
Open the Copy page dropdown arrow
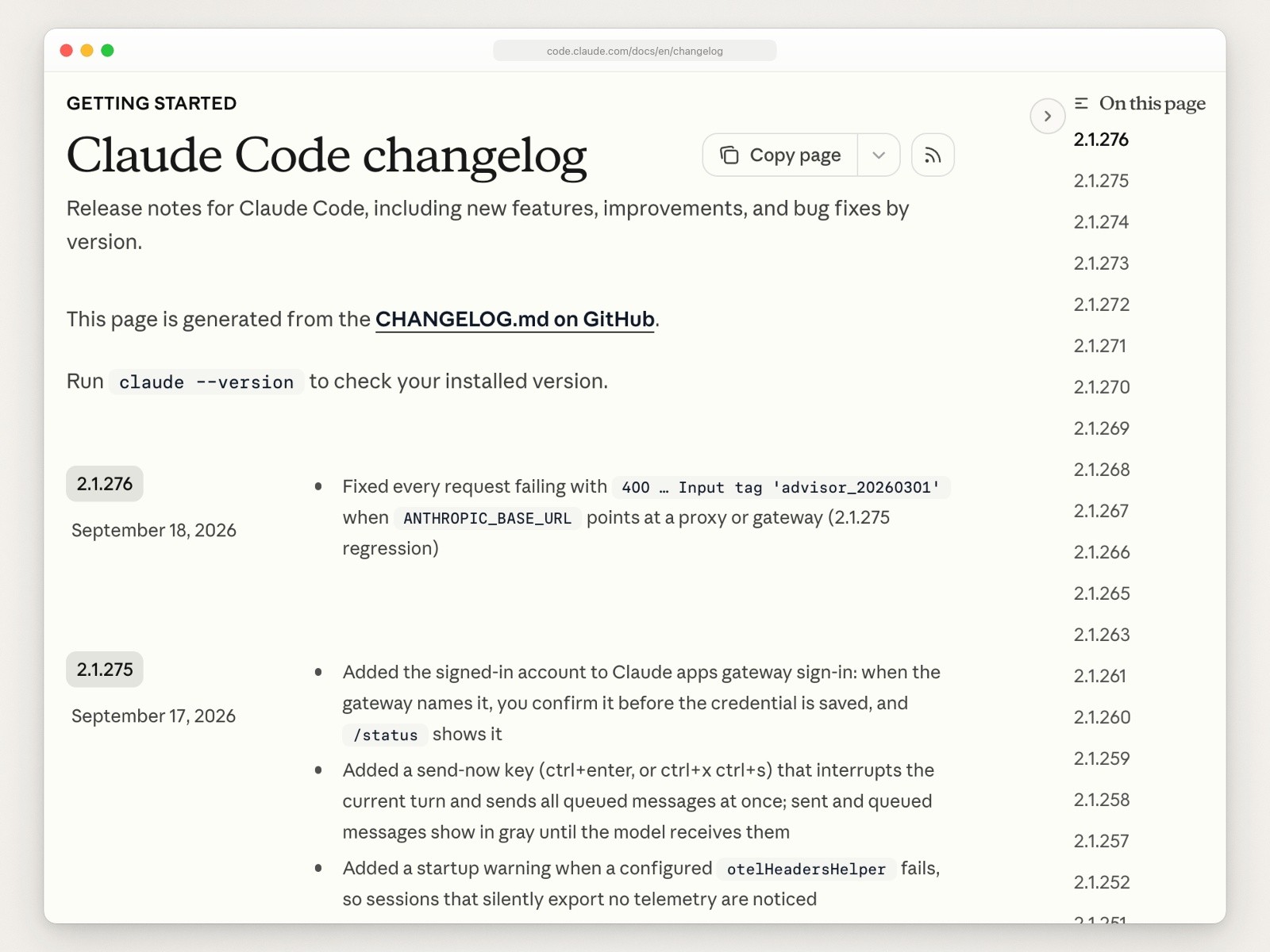[879, 155]
